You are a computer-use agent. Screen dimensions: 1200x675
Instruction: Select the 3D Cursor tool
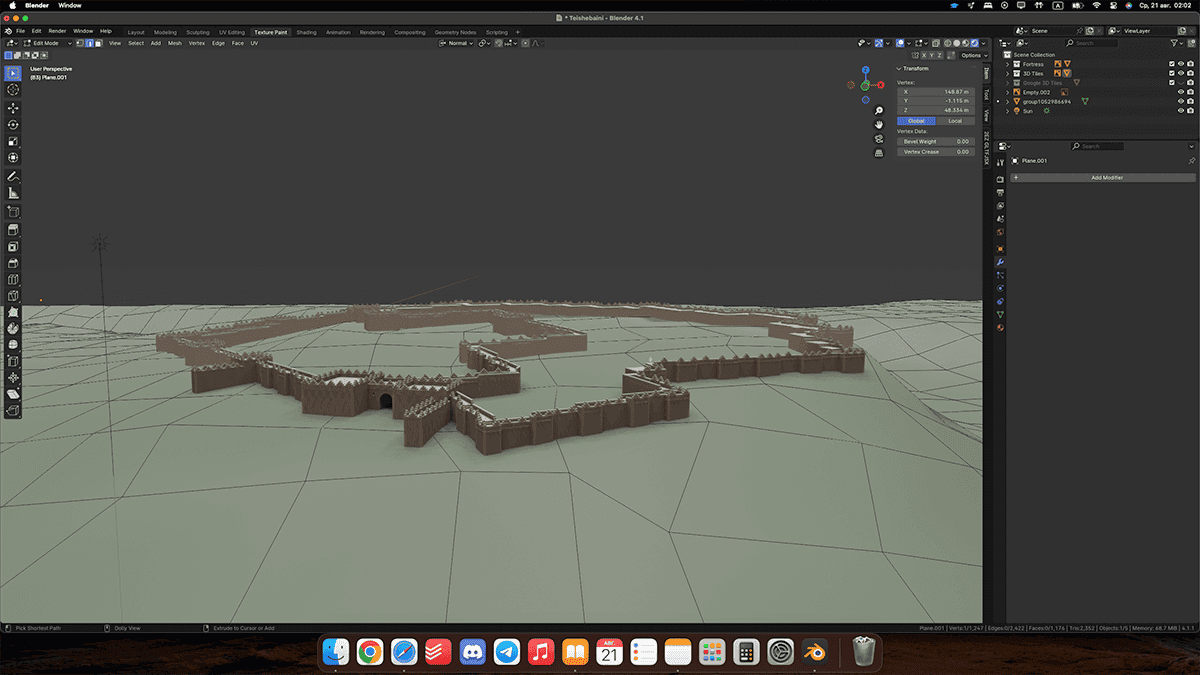[x=13, y=90]
